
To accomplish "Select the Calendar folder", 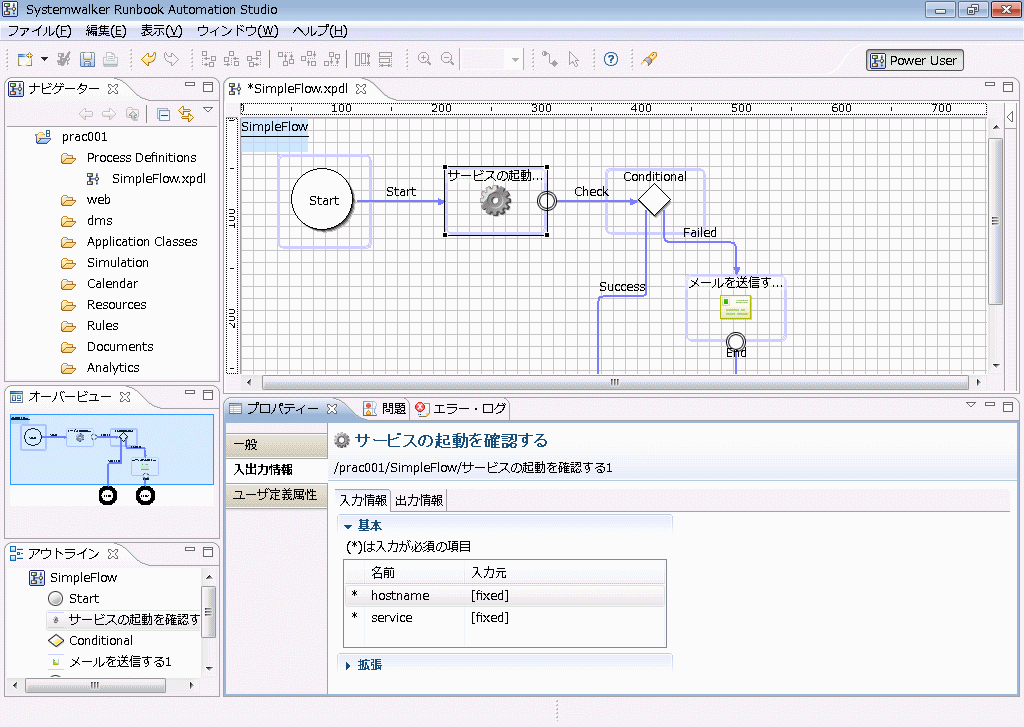I will (x=112, y=283).
